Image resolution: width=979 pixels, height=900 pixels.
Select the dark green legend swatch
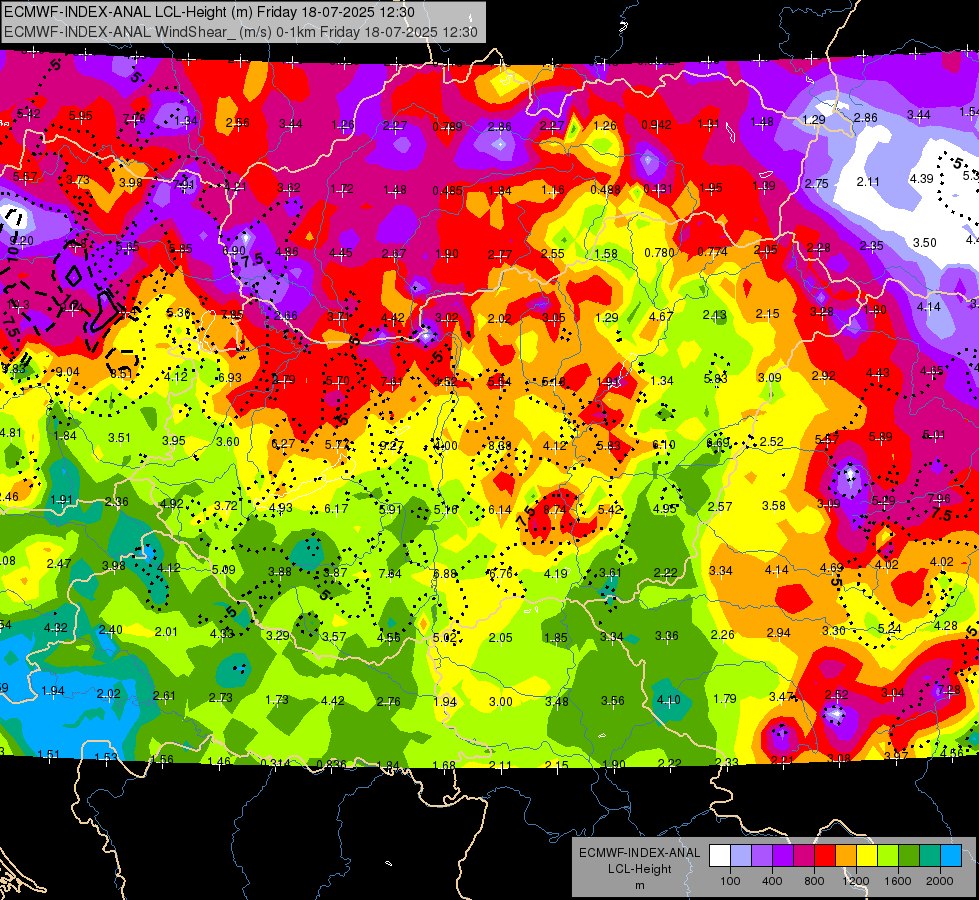pyautogui.click(x=909, y=856)
